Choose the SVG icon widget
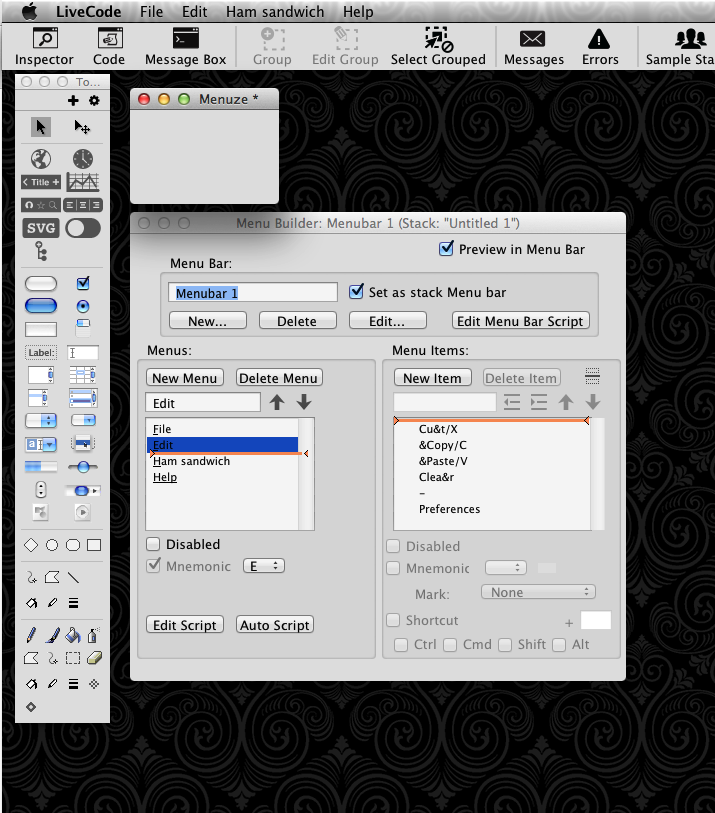 [x=41, y=228]
